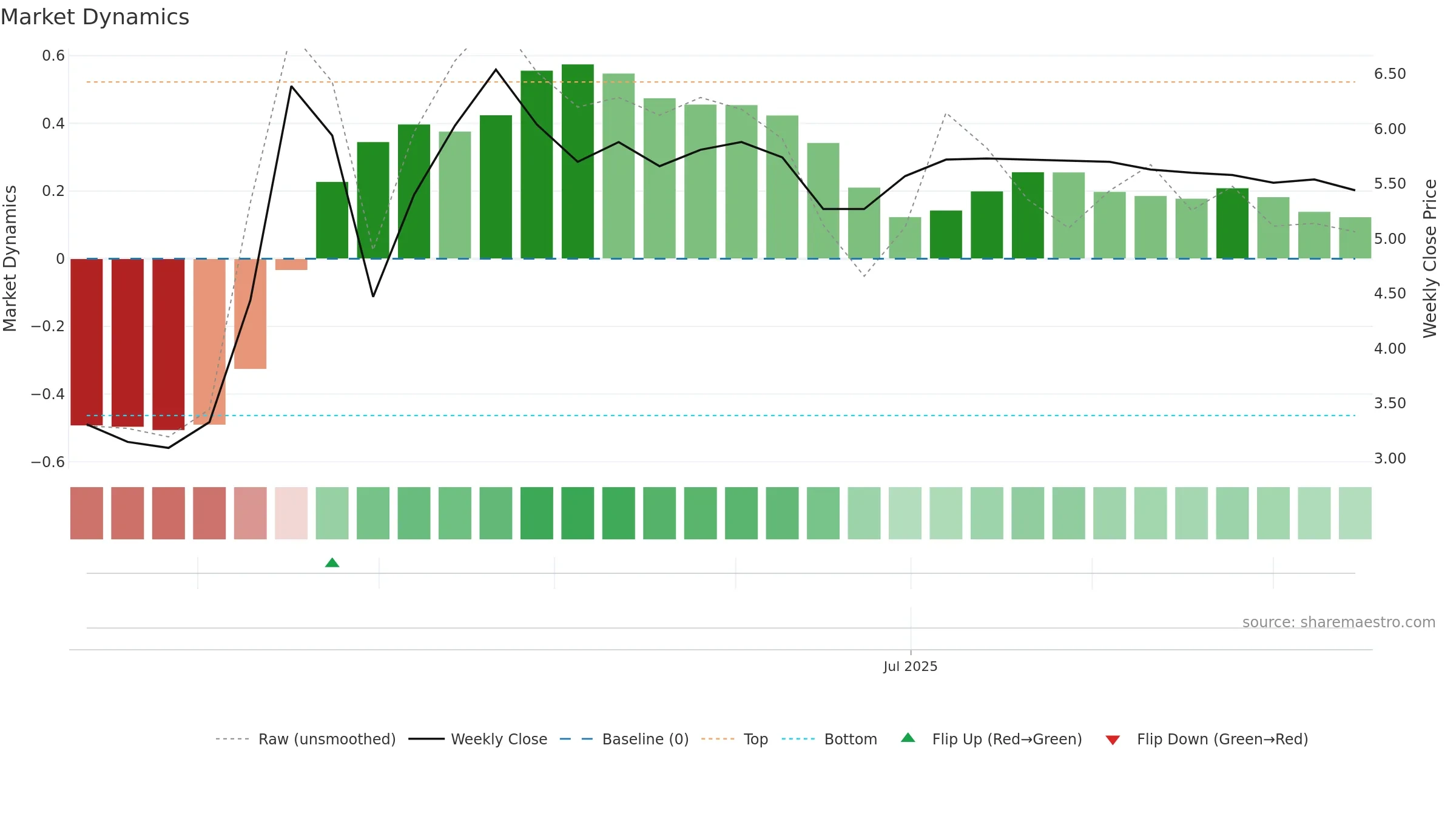
Task: Click the Market Dynamics left axis title
Action: (x=10, y=258)
